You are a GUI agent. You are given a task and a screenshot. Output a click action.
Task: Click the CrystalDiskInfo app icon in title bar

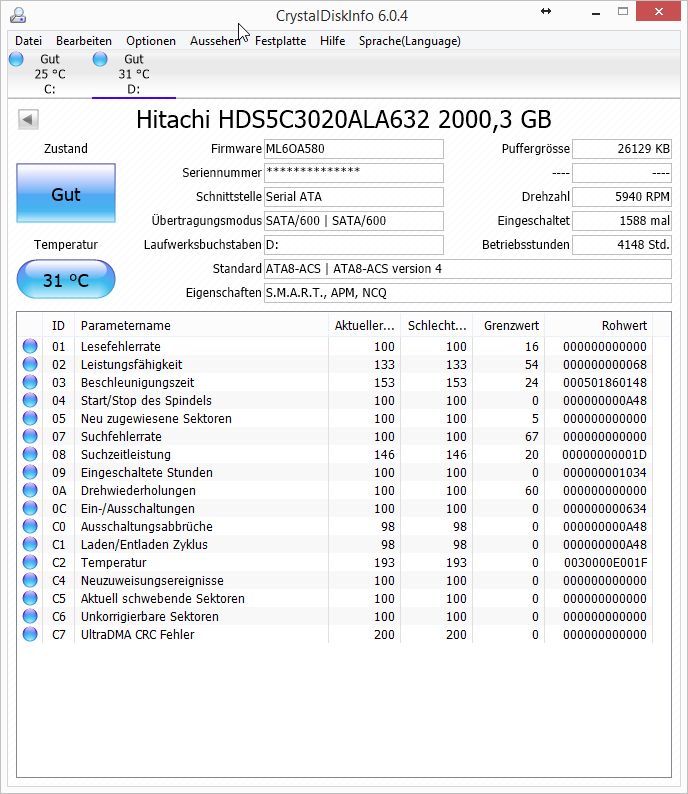point(18,15)
